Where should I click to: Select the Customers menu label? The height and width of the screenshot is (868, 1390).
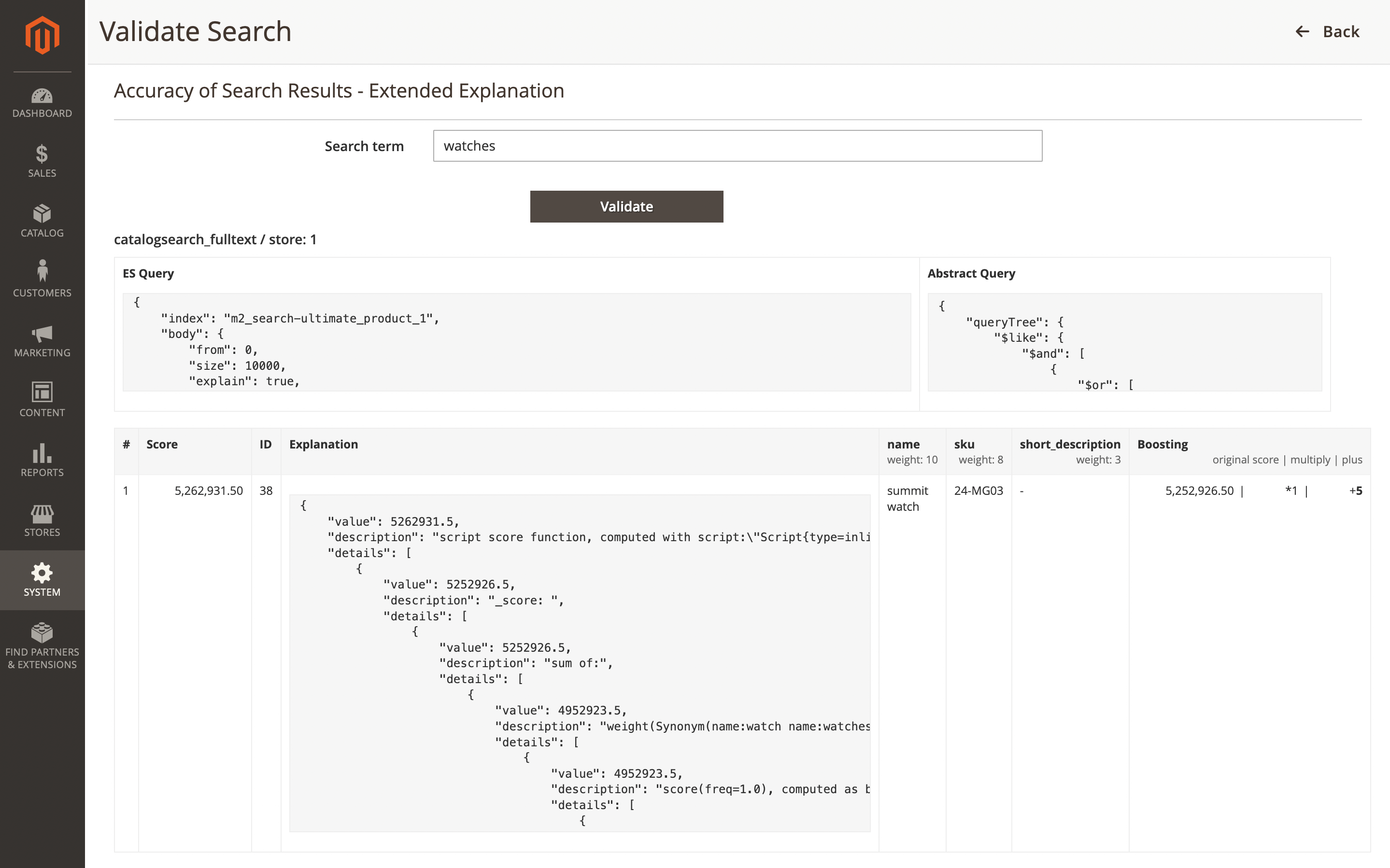(42, 293)
